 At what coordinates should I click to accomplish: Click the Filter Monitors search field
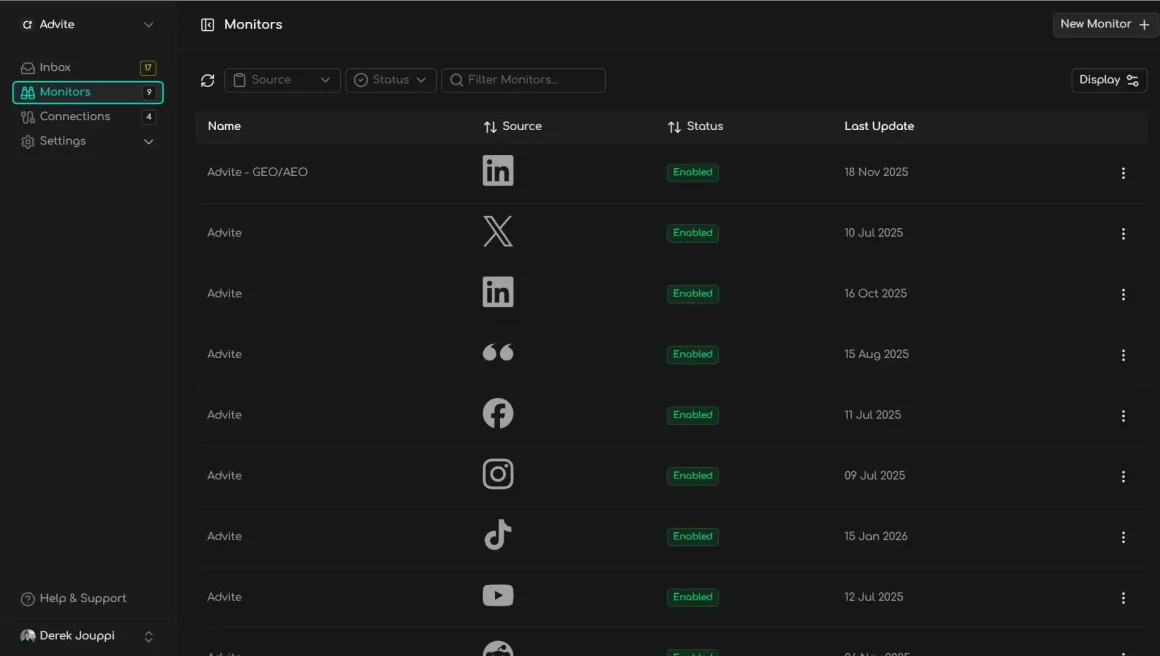click(x=523, y=80)
